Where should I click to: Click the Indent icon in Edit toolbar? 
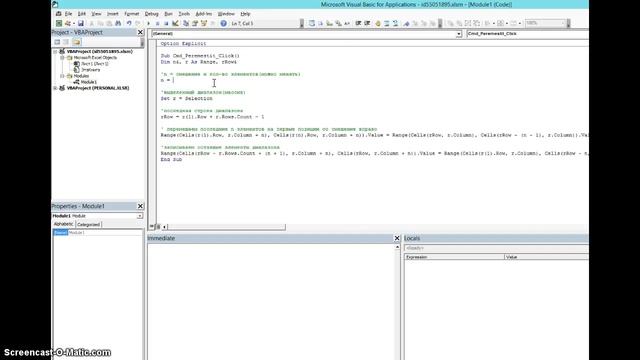(358, 23)
